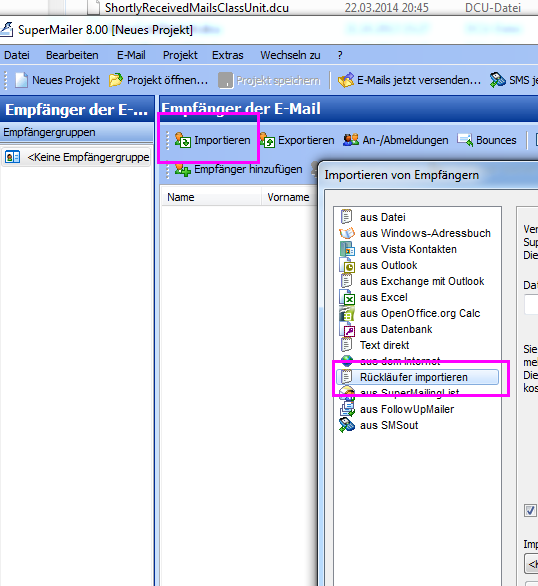Click the Importieren icon in recipient toolbar
This screenshot has width=538, height=586.
click(183, 140)
